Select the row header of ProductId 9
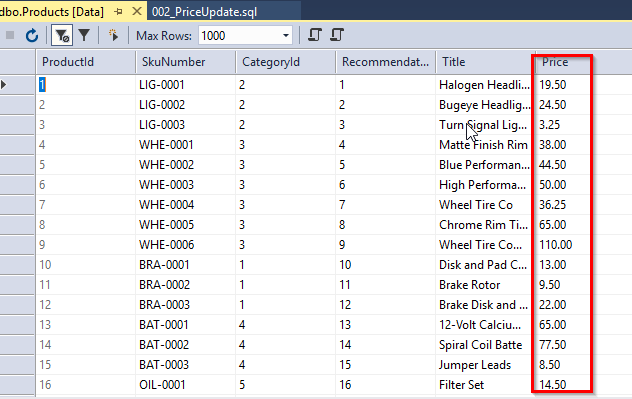 click(x=17, y=245)
